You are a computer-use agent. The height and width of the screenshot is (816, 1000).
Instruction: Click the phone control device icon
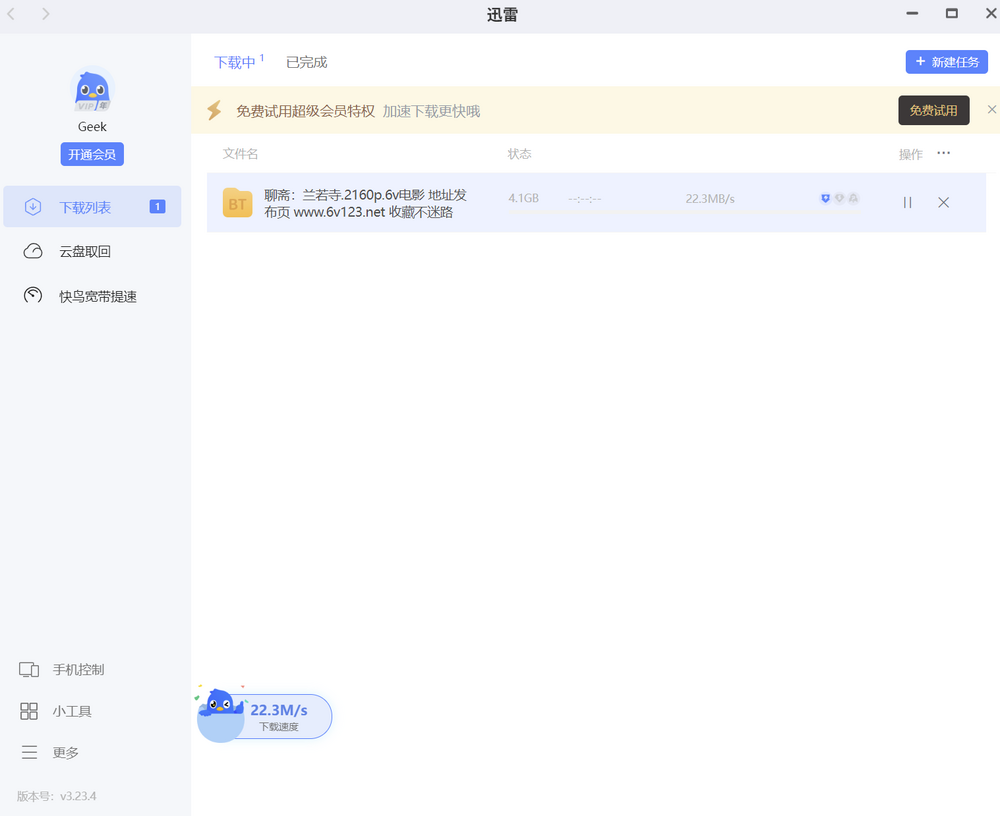point(29,670)
